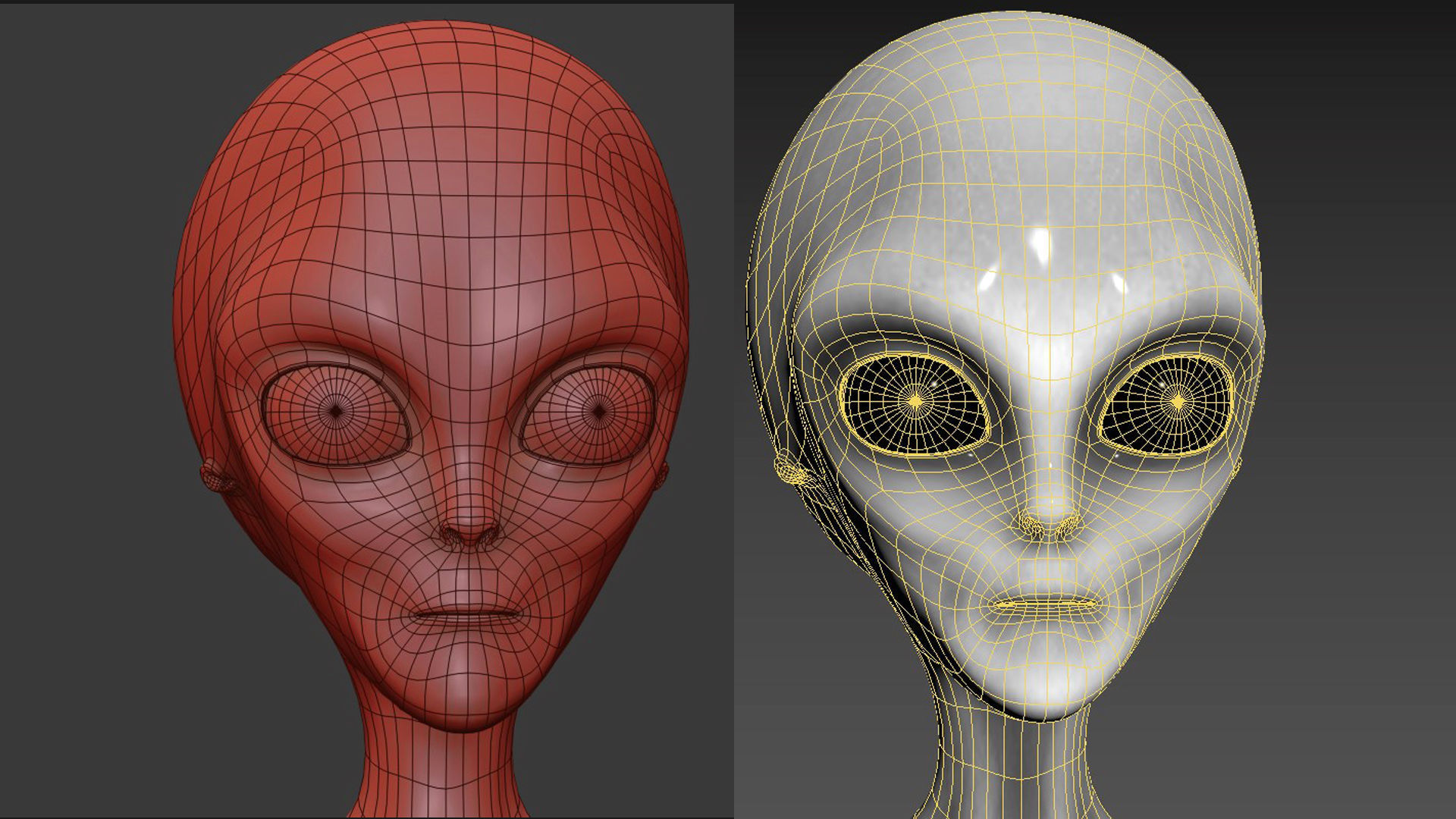Select the white alien's left black eye center
Screen dimensions: 1456x819
coord(916,400)
